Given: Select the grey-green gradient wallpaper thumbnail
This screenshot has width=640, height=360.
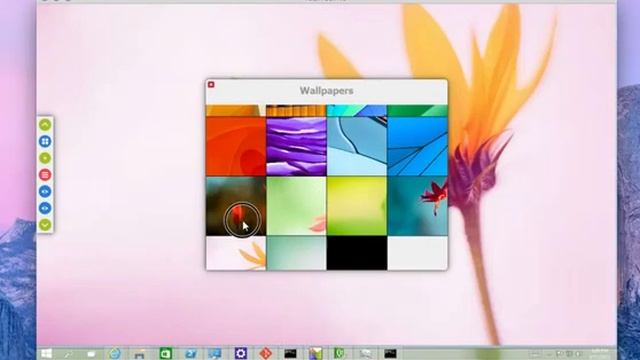Looking at the screenshot, I should [x=296, y=253].
